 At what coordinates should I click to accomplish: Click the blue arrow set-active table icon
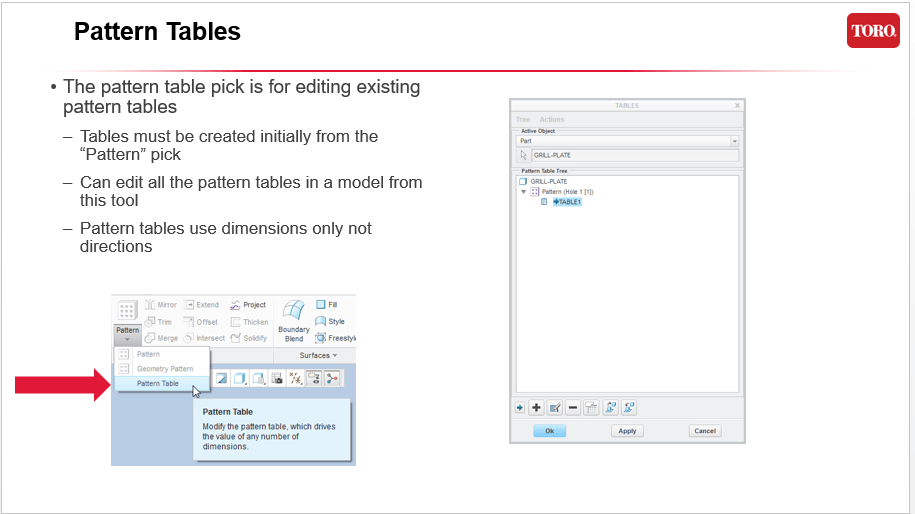tap(520, 408)
